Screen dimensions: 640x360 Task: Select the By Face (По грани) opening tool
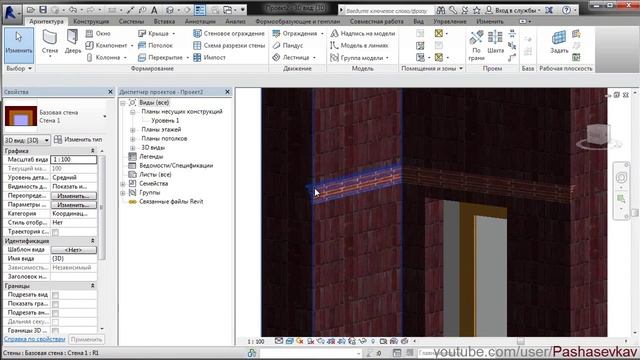[x=476, y=45]
